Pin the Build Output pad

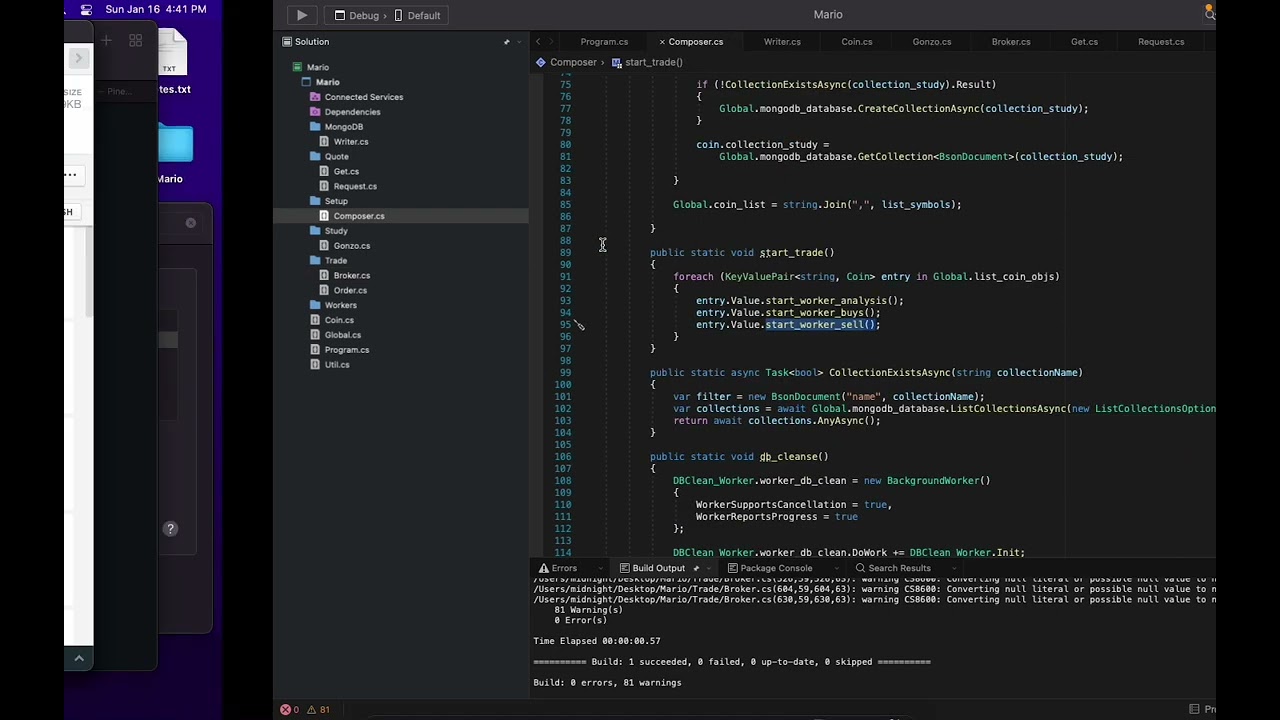tap(696, 568)
